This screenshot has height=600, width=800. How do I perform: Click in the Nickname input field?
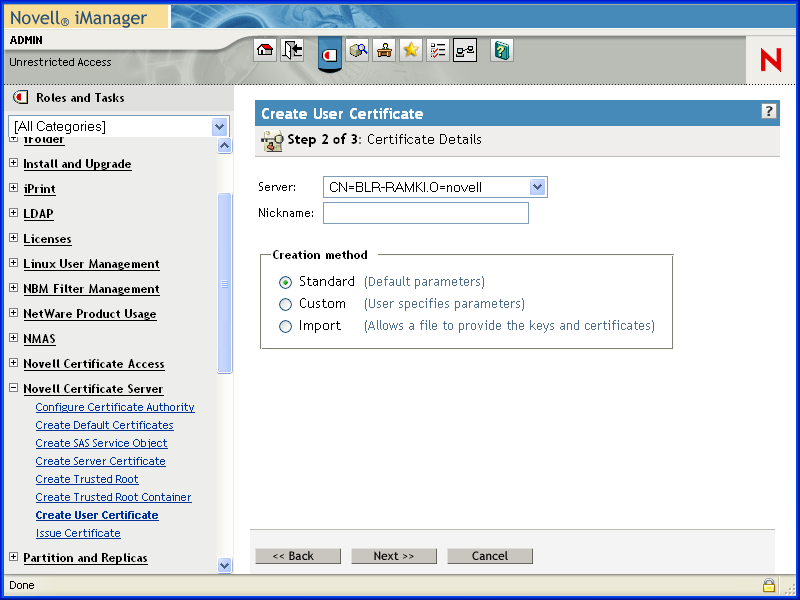coord(426,213)
